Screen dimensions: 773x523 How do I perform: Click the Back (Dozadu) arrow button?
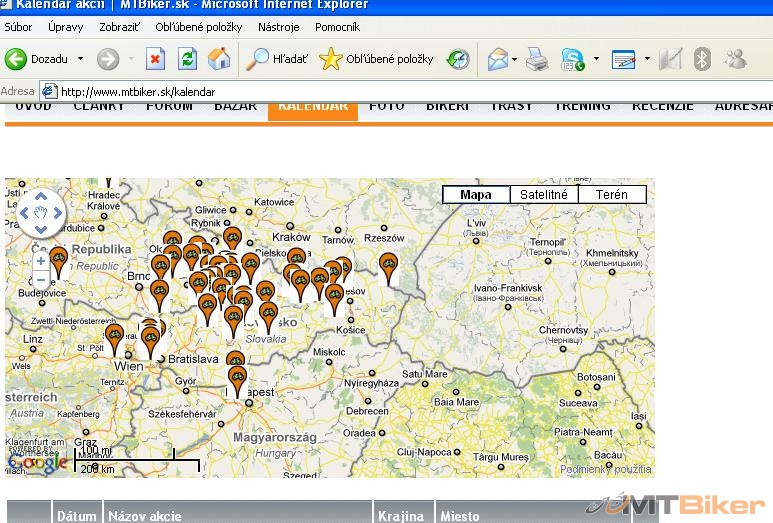pos(17,59)
